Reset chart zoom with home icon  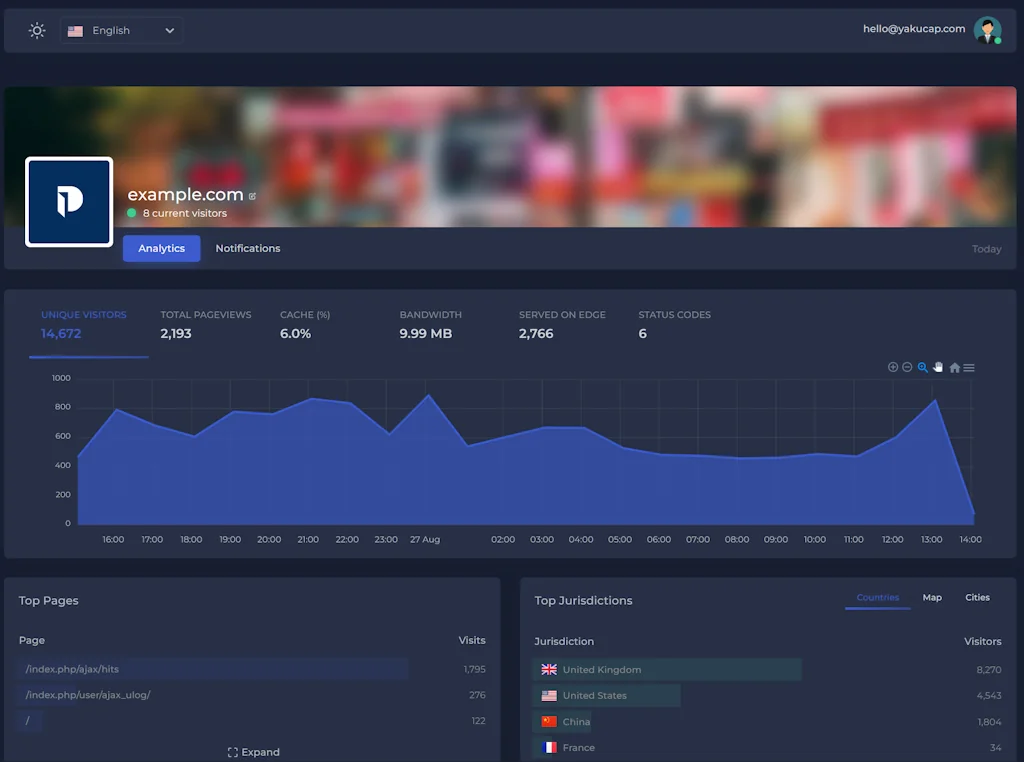tap(954, 368)
